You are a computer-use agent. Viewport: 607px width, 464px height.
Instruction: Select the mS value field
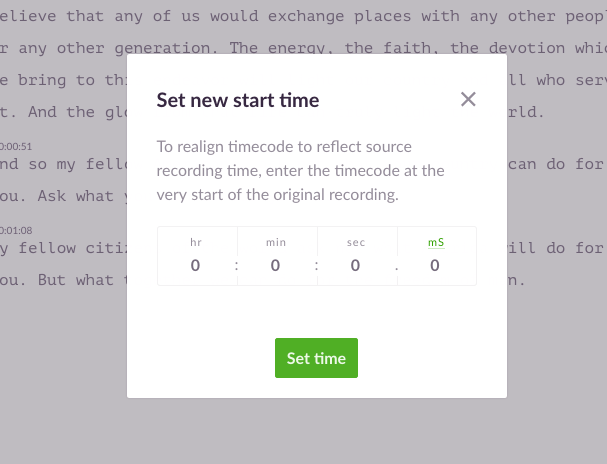click(435, 265)
